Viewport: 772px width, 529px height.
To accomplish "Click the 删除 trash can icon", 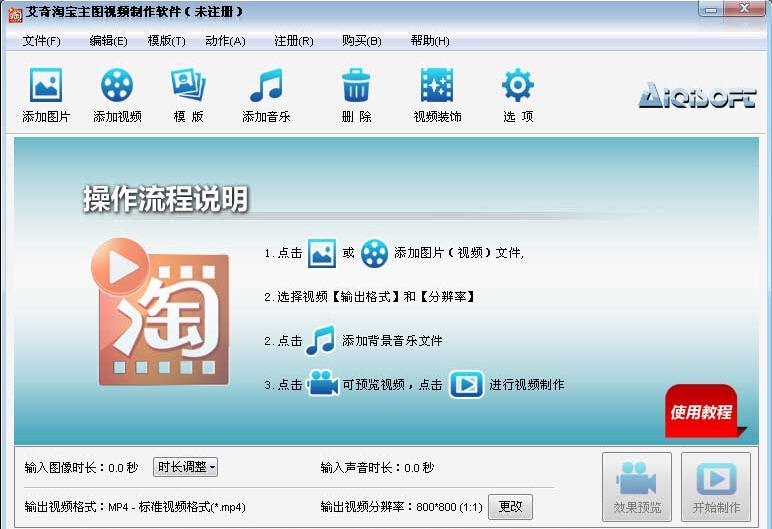I will (x=356, y=85).
